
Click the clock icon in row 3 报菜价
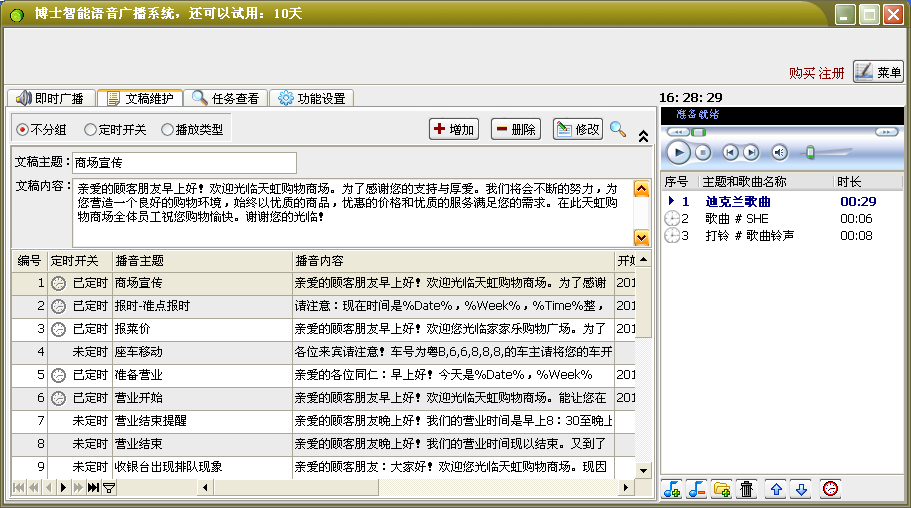(x=59, y=330)
